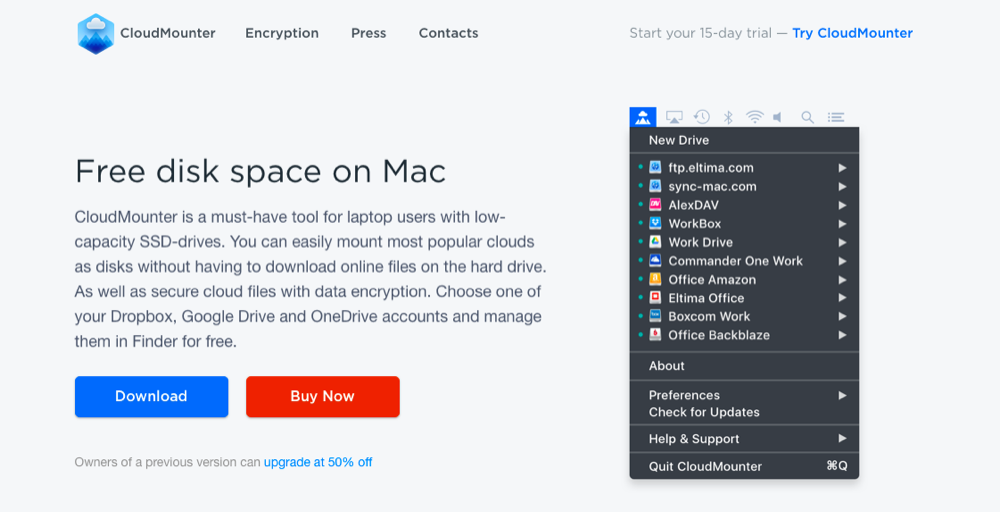The image size is (1000, 512).
Task: Click the Office Backblaze flame icon
Action: pos(655,335)
